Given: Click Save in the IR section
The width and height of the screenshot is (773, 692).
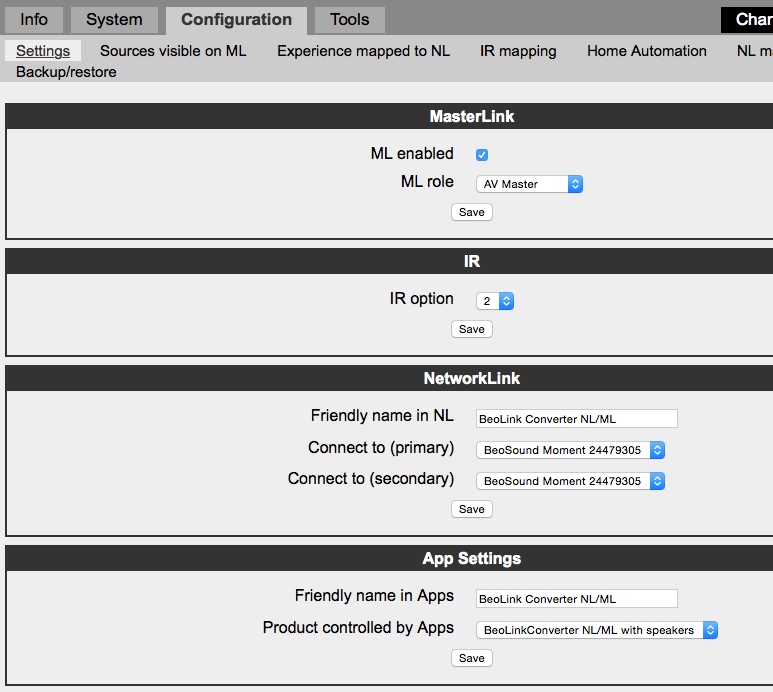Looking at the screenshot, I should 471,329.
